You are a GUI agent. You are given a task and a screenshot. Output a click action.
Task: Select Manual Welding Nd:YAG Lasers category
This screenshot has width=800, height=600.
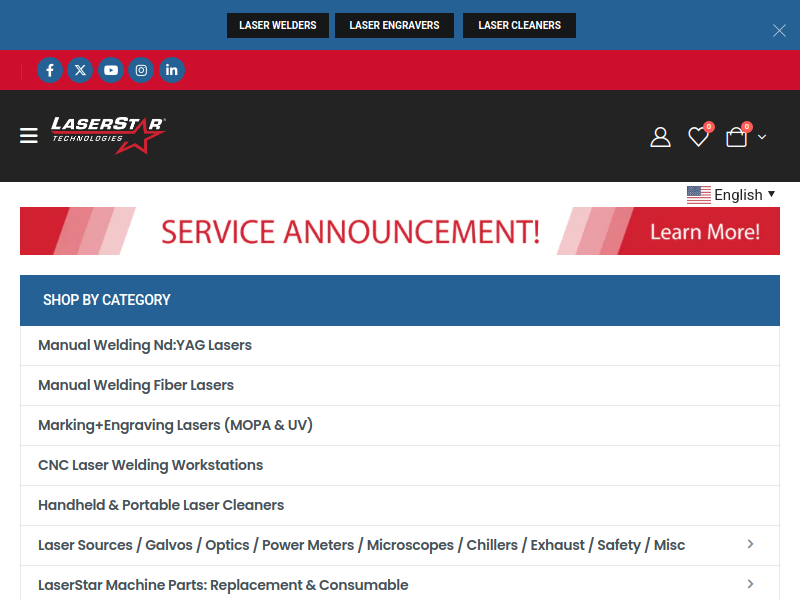400,345
